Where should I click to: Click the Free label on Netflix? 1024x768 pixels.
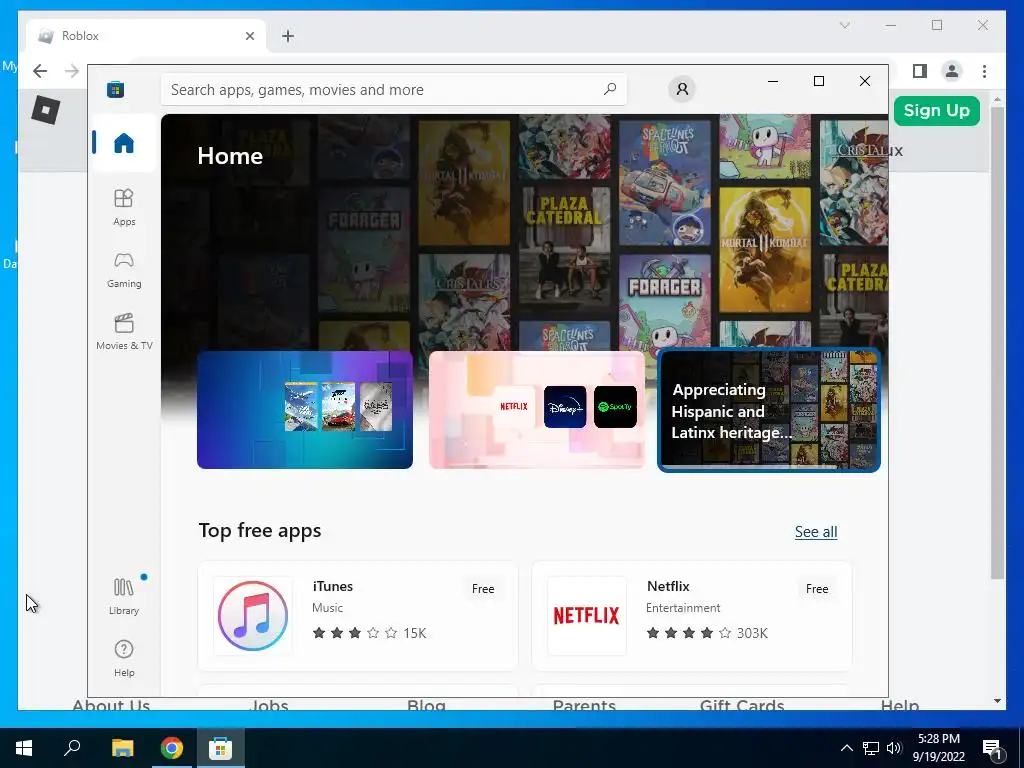816,588
